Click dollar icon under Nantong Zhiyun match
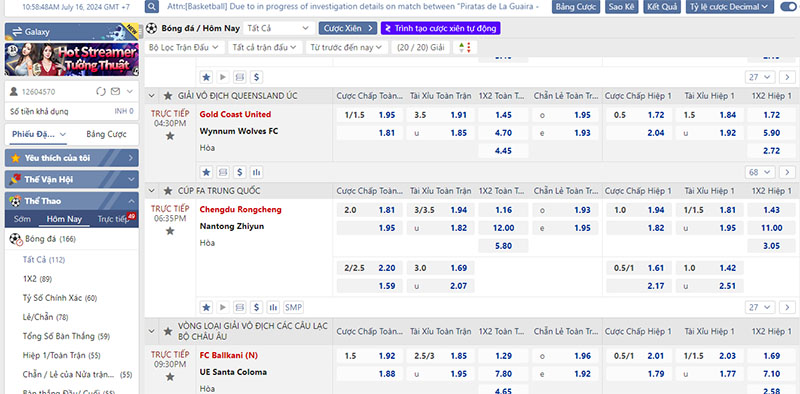800x394 pixels. (256, 307)
